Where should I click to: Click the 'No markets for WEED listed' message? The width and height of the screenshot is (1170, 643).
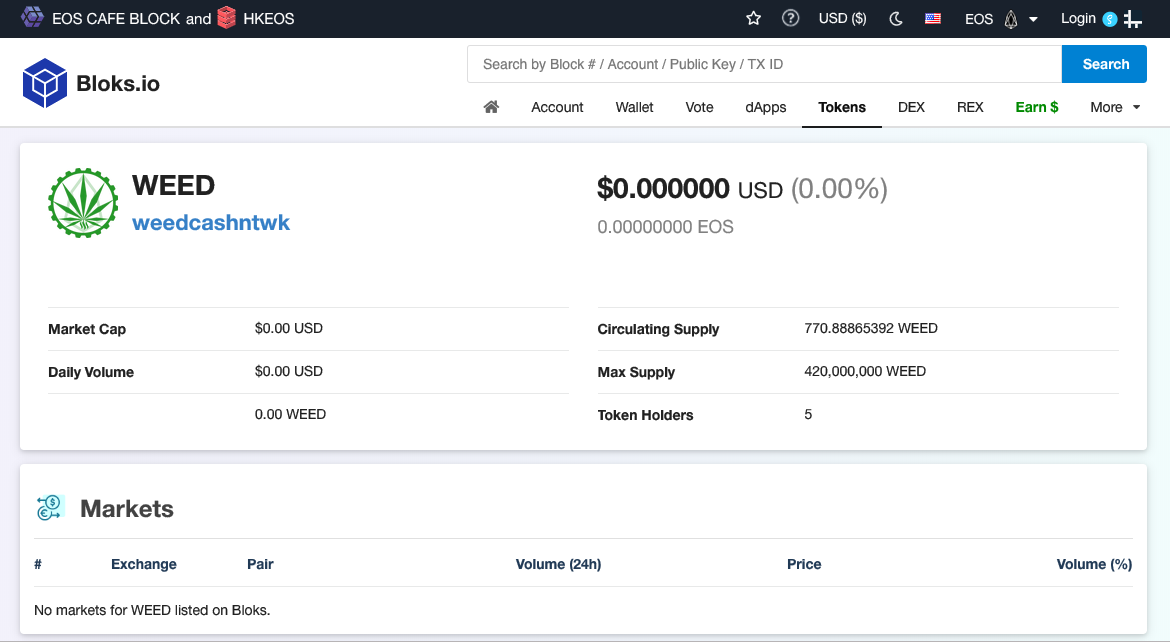152,610
